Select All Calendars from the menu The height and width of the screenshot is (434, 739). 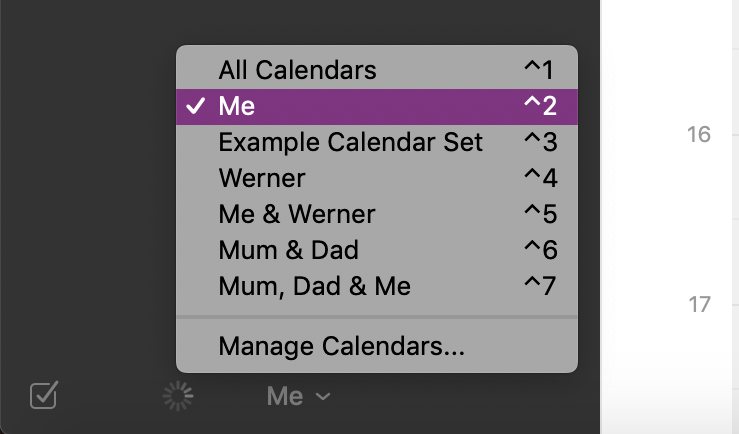point(377,70)
